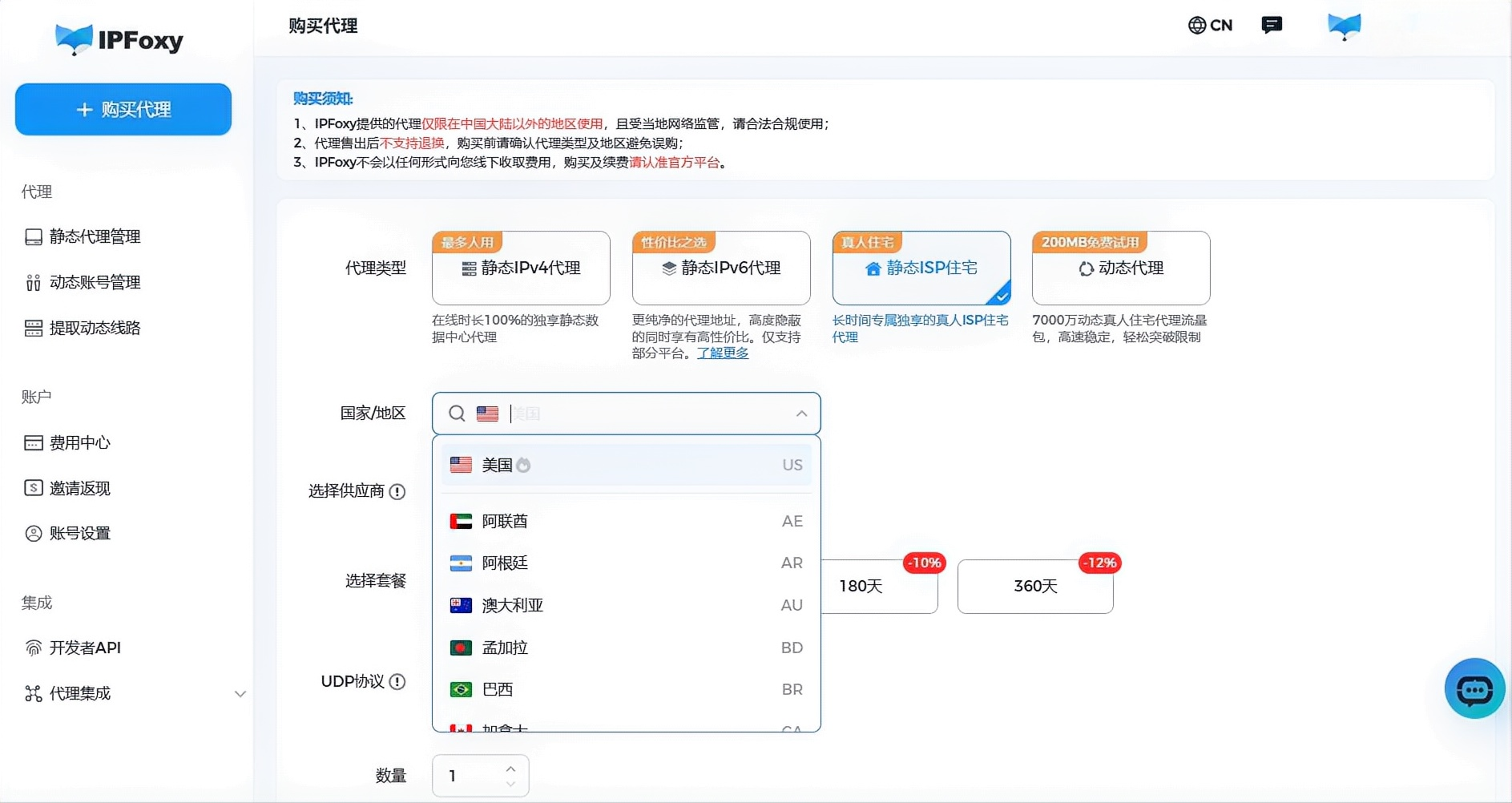Click the Bangladesh flag icon

[461, 648]
